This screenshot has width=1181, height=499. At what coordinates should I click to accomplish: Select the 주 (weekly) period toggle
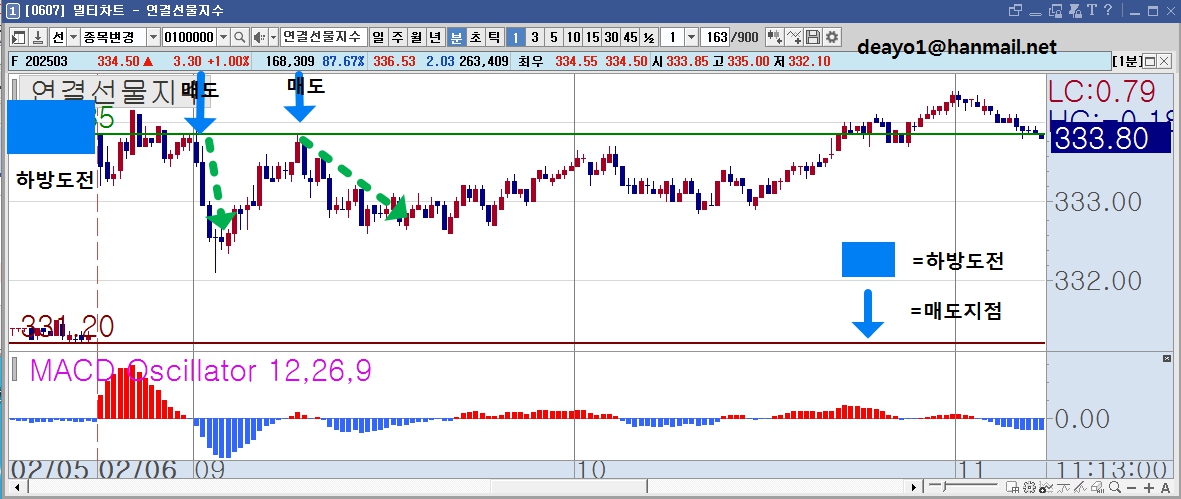click(396, 38)
